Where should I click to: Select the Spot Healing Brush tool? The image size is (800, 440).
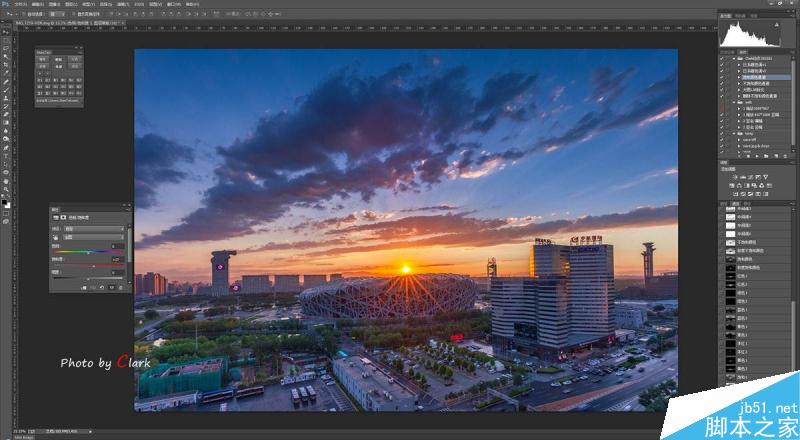coord(6,82)
